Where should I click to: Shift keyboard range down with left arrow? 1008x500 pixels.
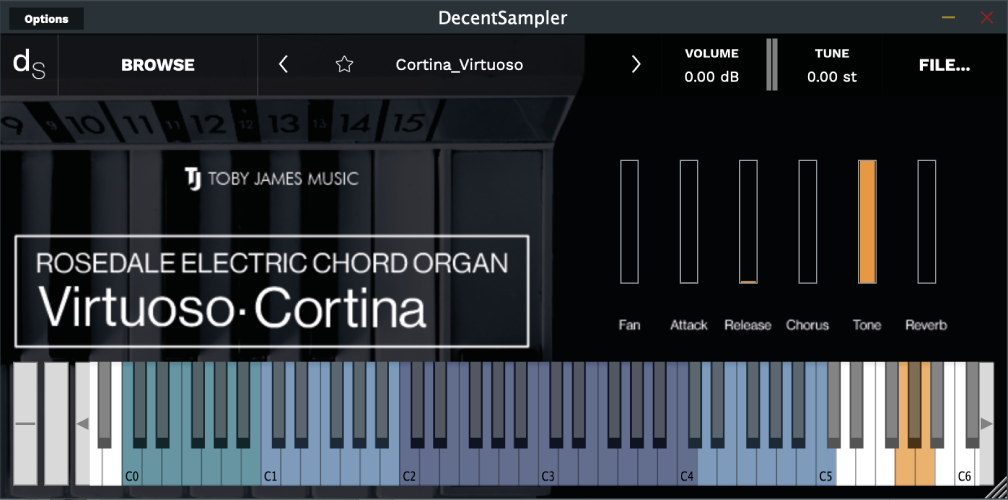[x=82, y=424]
